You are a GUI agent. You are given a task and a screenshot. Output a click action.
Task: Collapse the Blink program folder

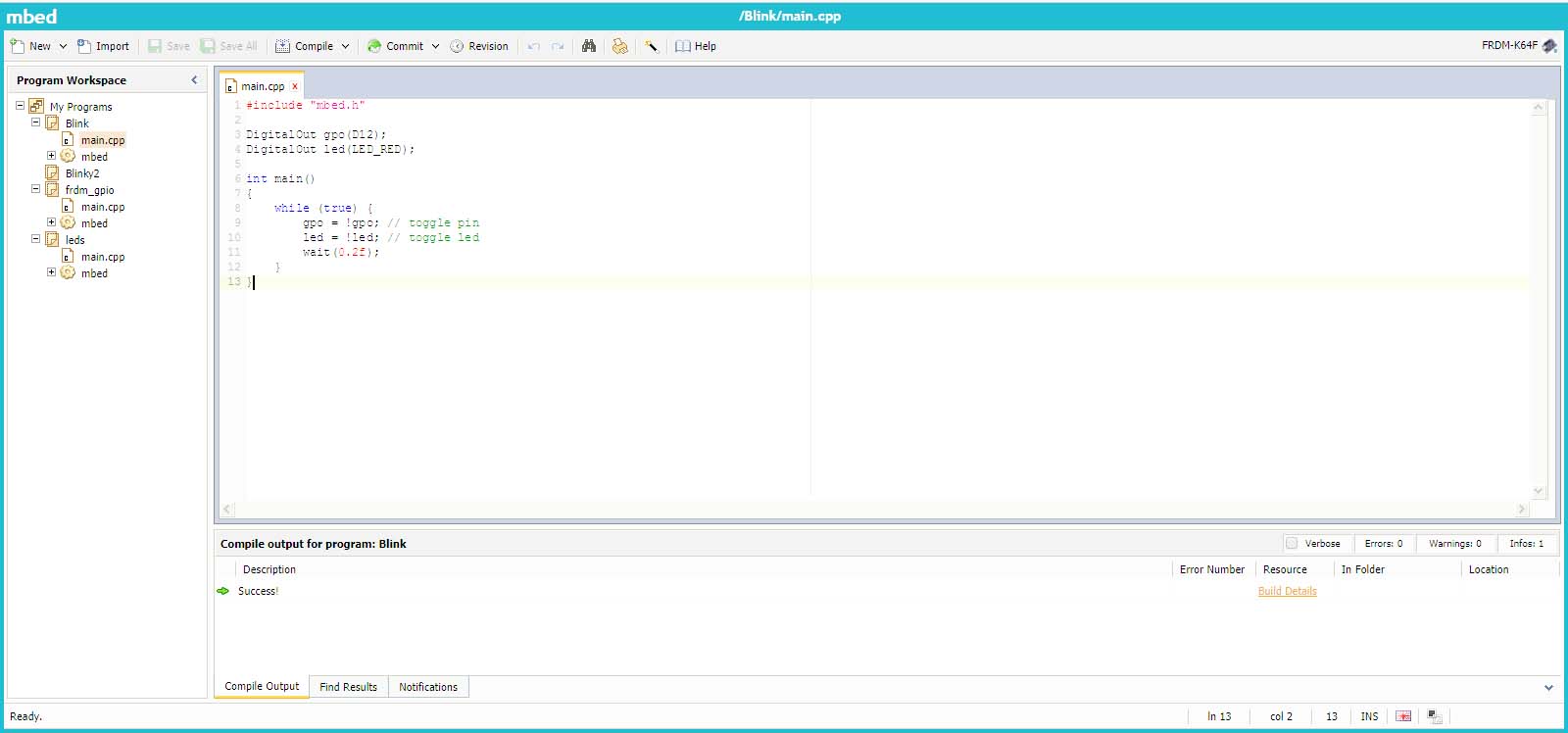coord(35,122)
